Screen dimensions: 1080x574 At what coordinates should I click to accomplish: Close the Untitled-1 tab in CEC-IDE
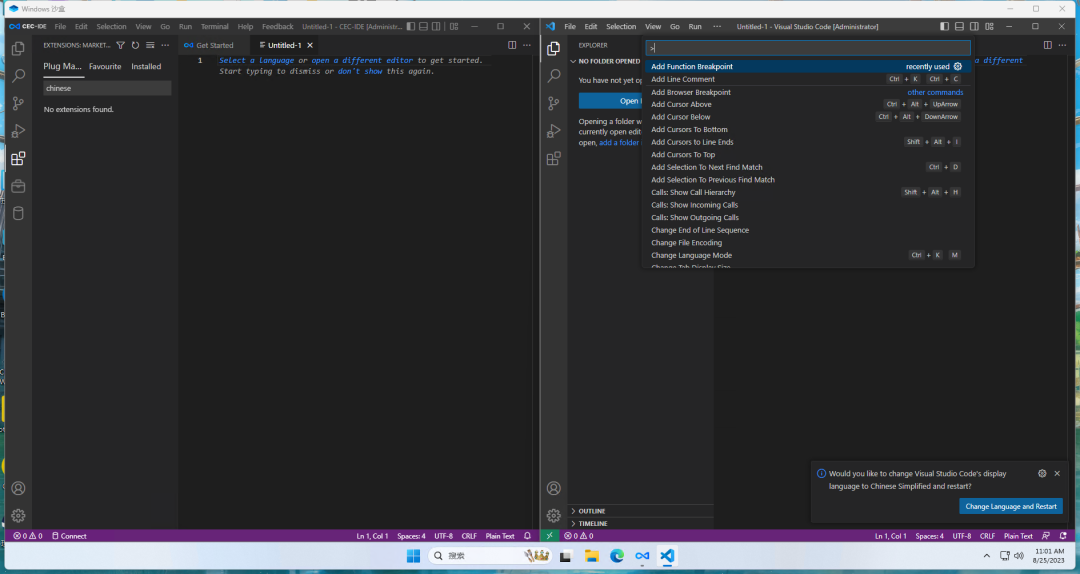[310, 45]
